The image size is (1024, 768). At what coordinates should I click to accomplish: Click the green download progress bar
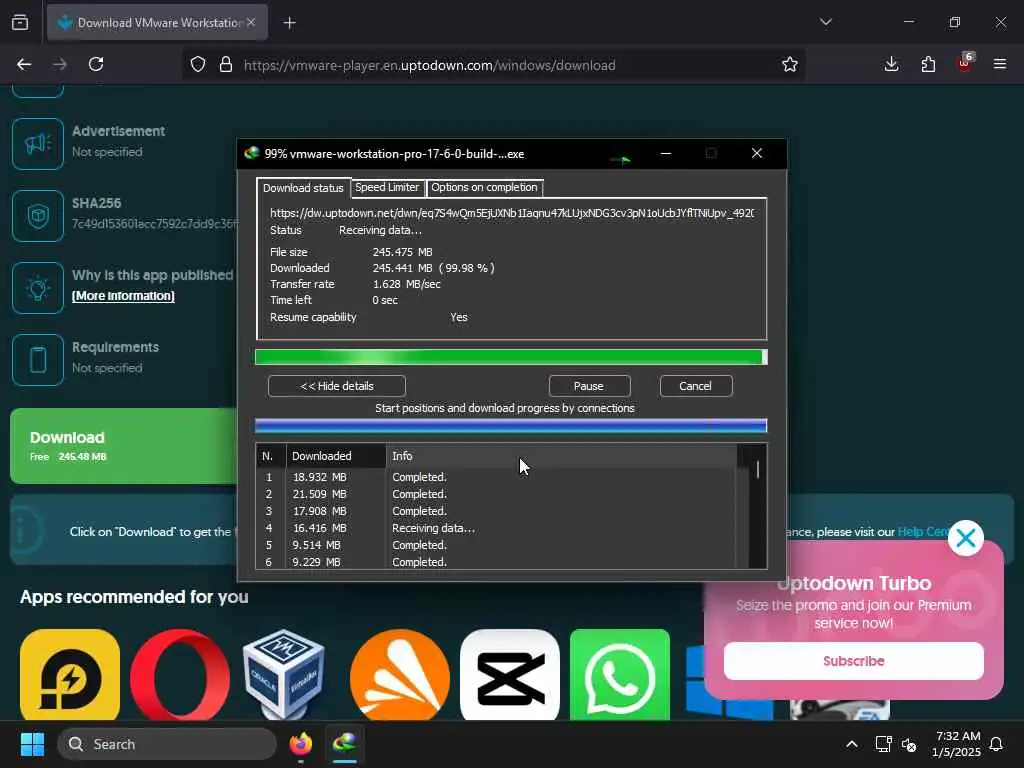pyautogui.click(x=511, y=357)
